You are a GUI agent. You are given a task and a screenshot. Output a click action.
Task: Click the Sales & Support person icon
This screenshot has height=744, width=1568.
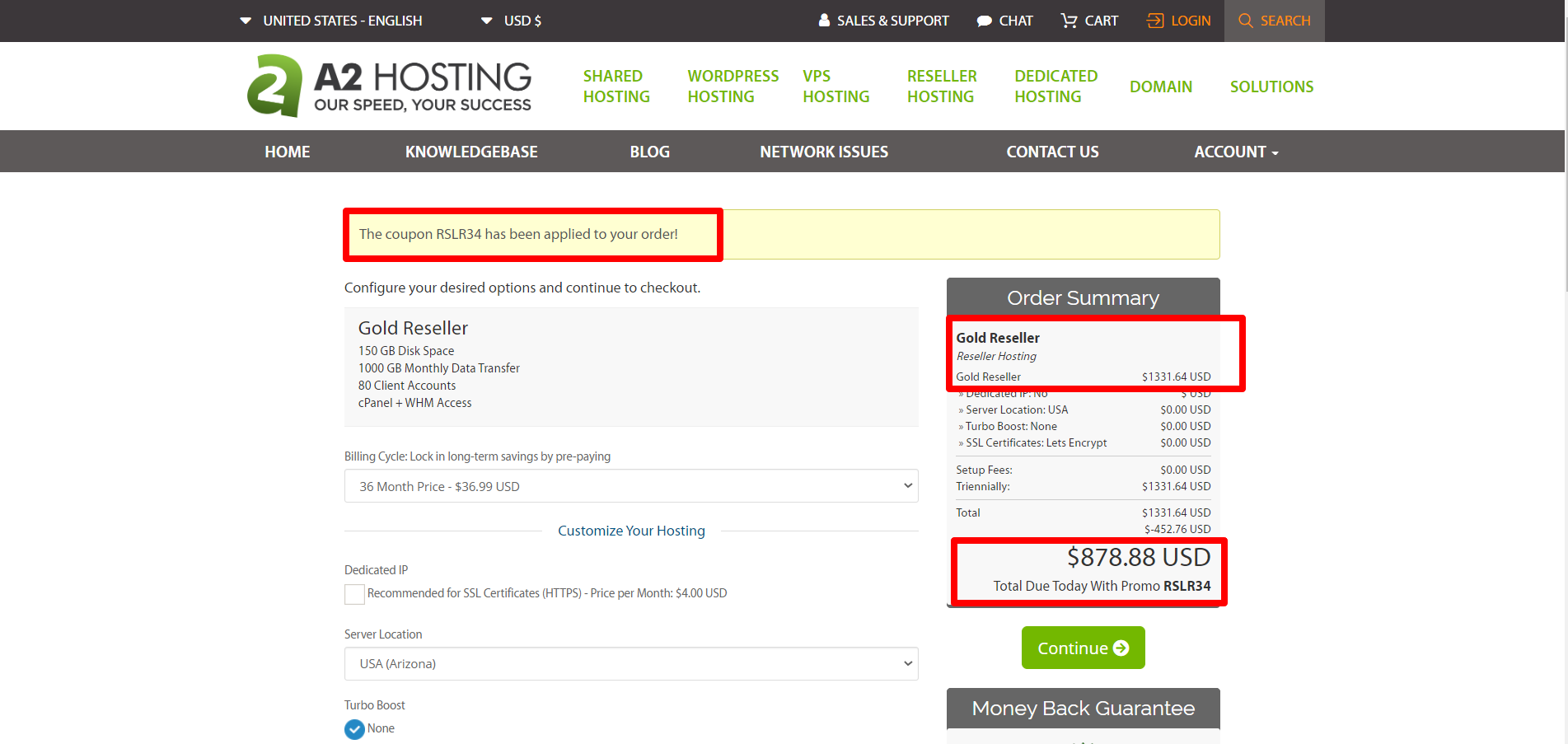pos(824,20)
